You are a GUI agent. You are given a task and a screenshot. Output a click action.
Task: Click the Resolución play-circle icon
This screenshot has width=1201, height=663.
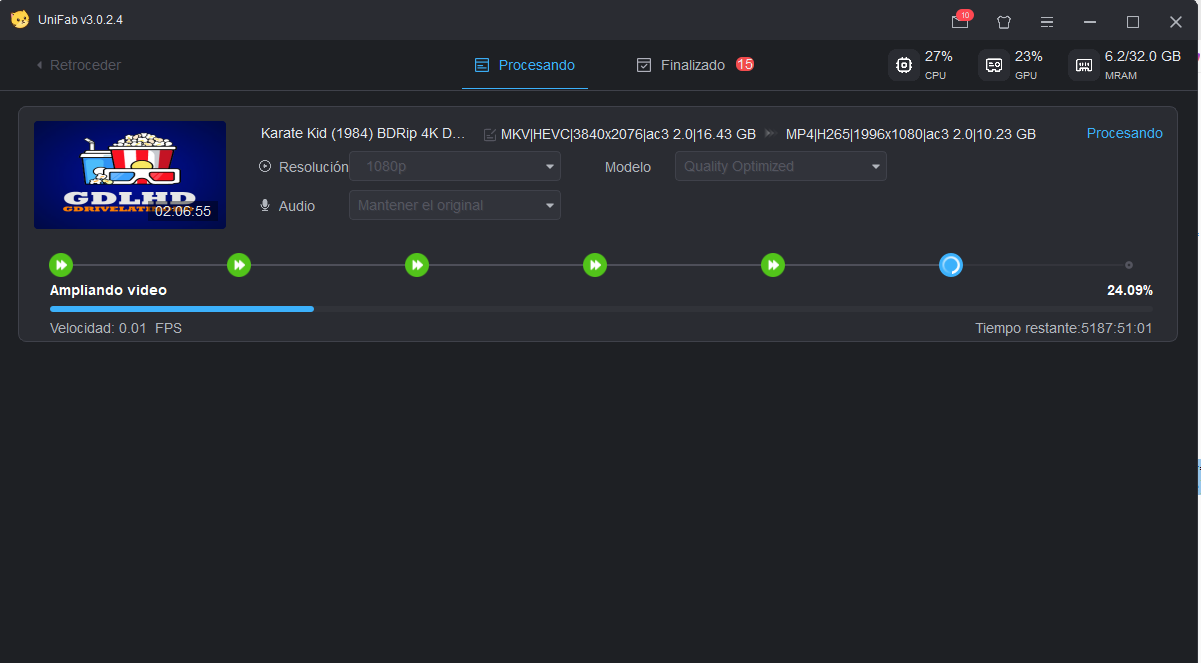265,167
